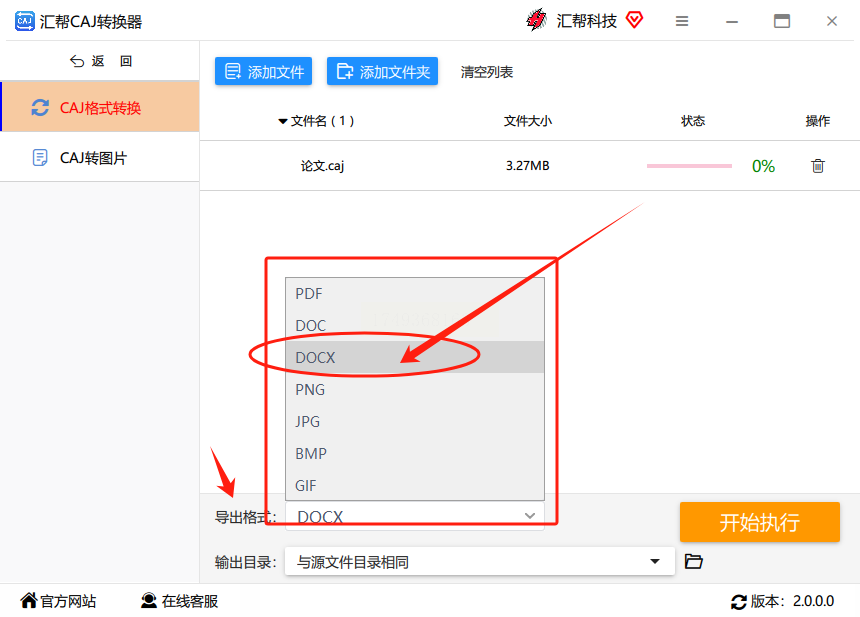
Task: Choose DOCX from the format list
Action: pyautogui.click(x=415, y=357)
